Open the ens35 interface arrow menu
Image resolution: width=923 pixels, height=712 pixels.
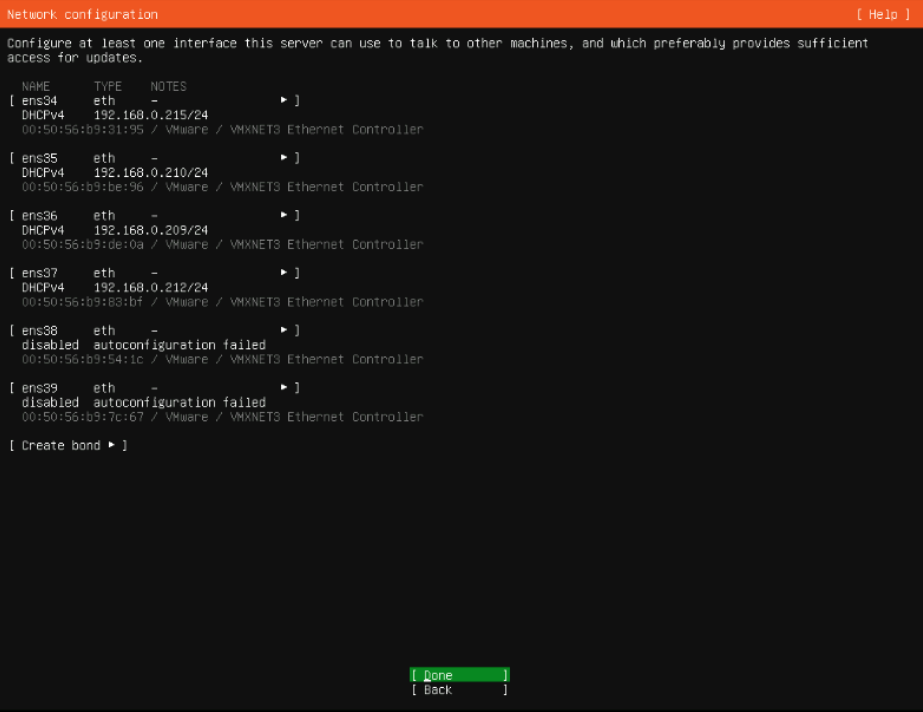(284, 158)
